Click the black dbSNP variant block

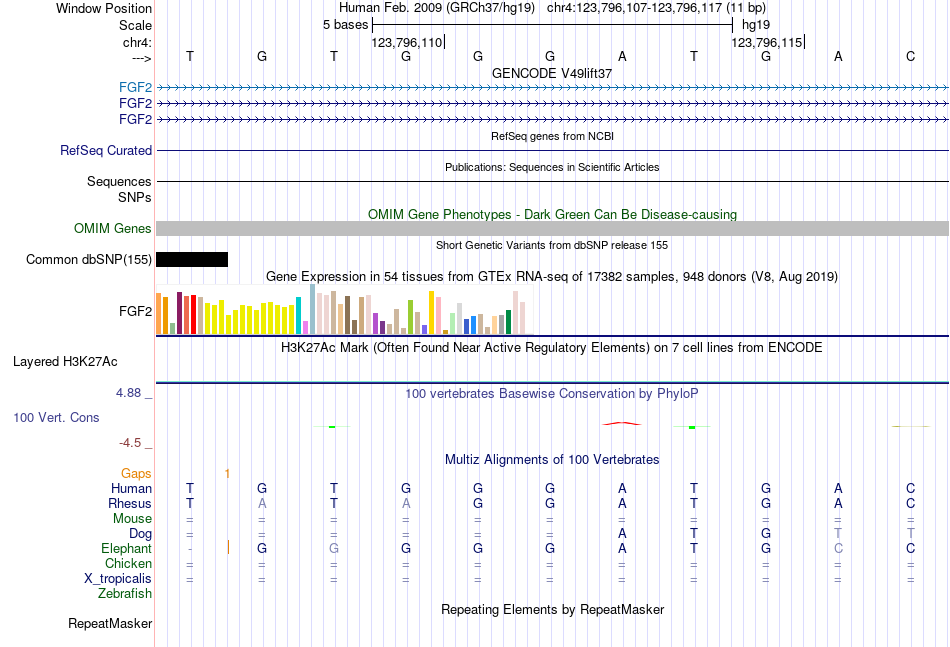[x=192, y=259]
